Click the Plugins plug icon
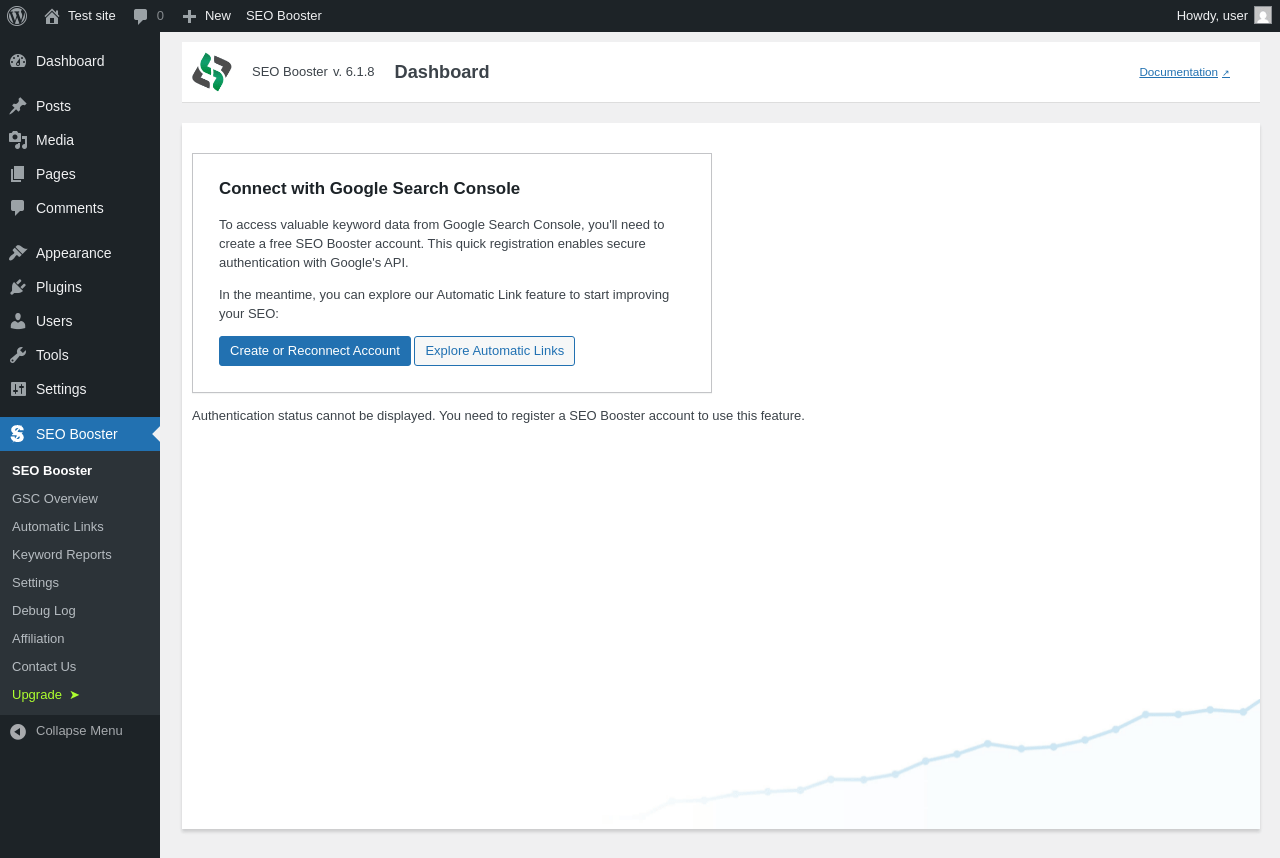This screenshot has width=1280, height=858. coord(18,287)
